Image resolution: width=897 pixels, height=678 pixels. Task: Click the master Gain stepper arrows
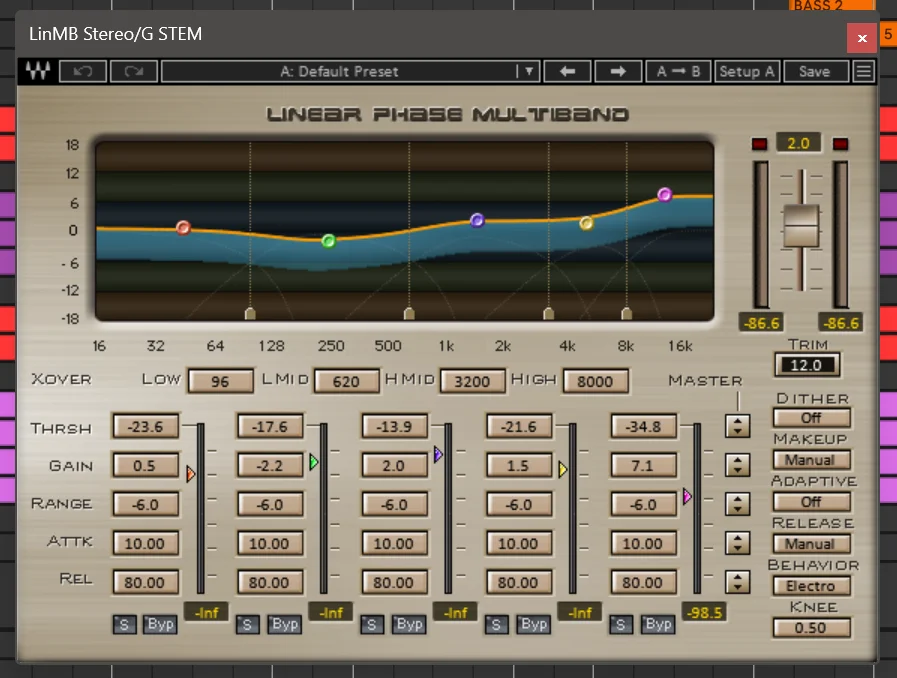pos(738,465)
